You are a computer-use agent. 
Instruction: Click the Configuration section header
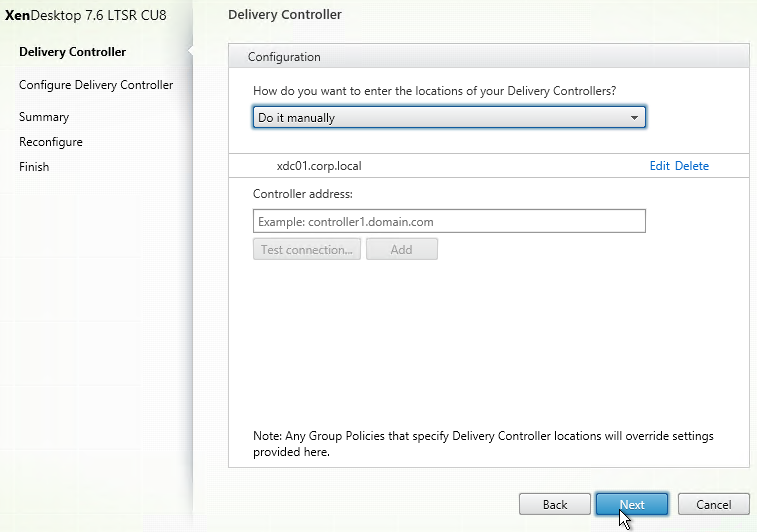click(489, 56)
